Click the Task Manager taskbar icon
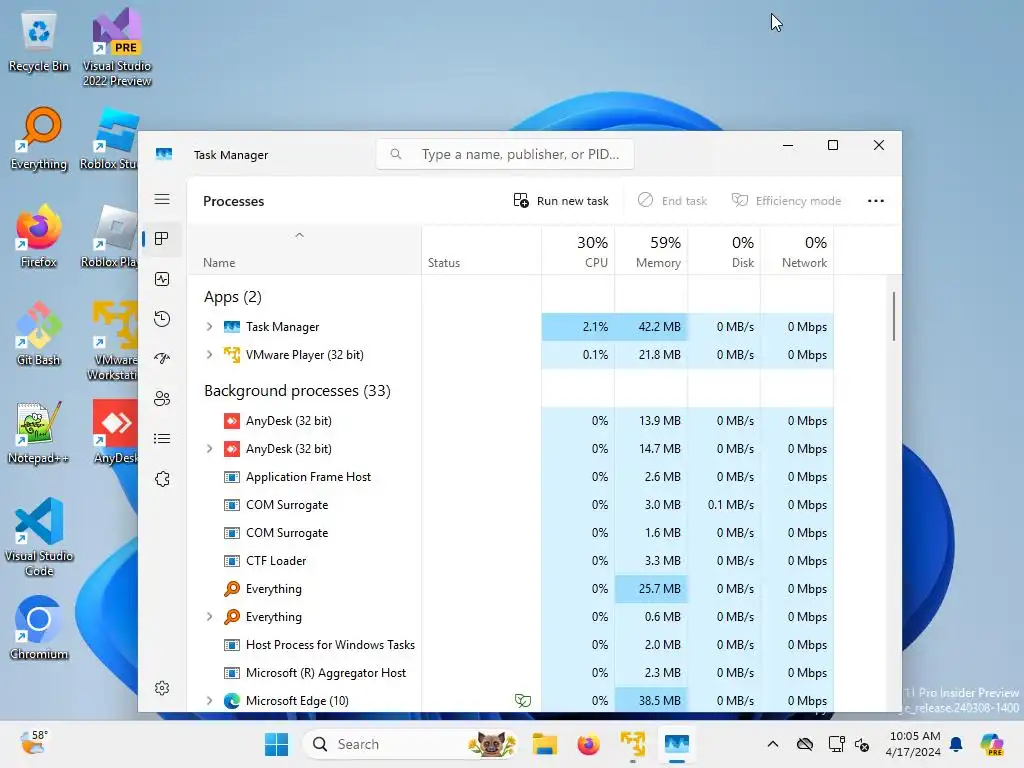 coord(677,744)
